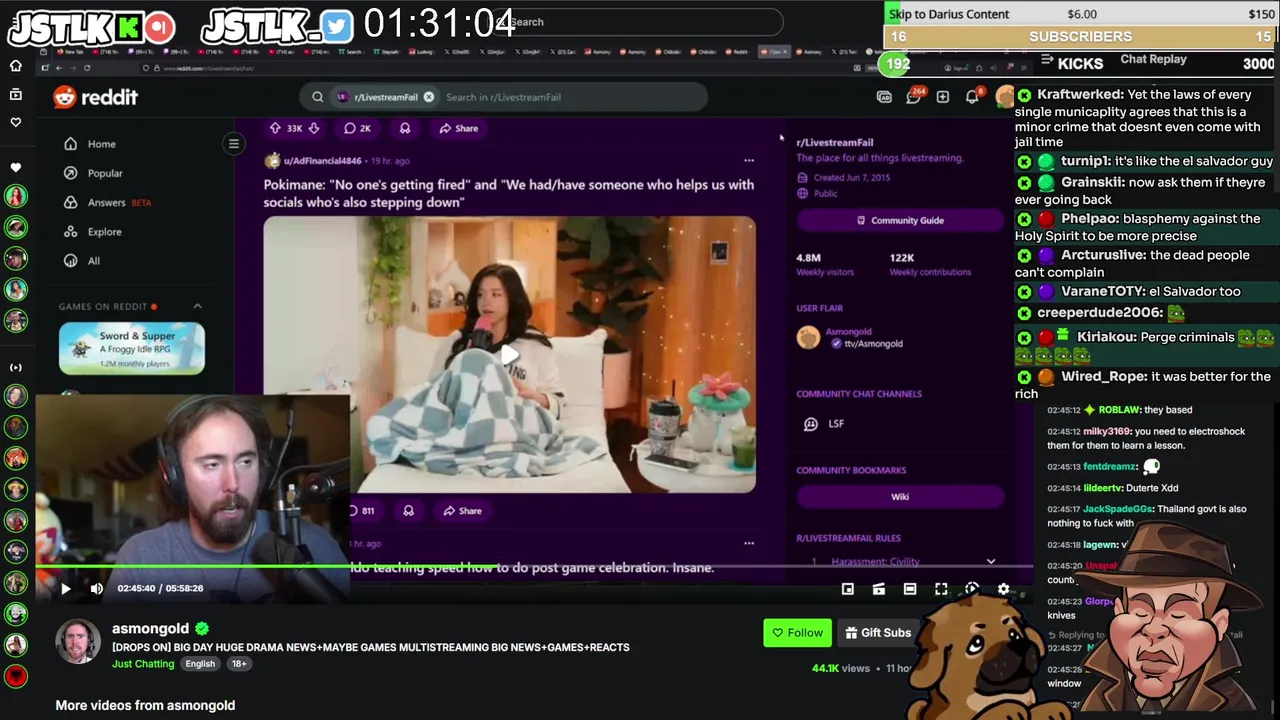1280x720 pixels.
Task: Click the search magnifier icon in Reddit
Action: [318, 97]
